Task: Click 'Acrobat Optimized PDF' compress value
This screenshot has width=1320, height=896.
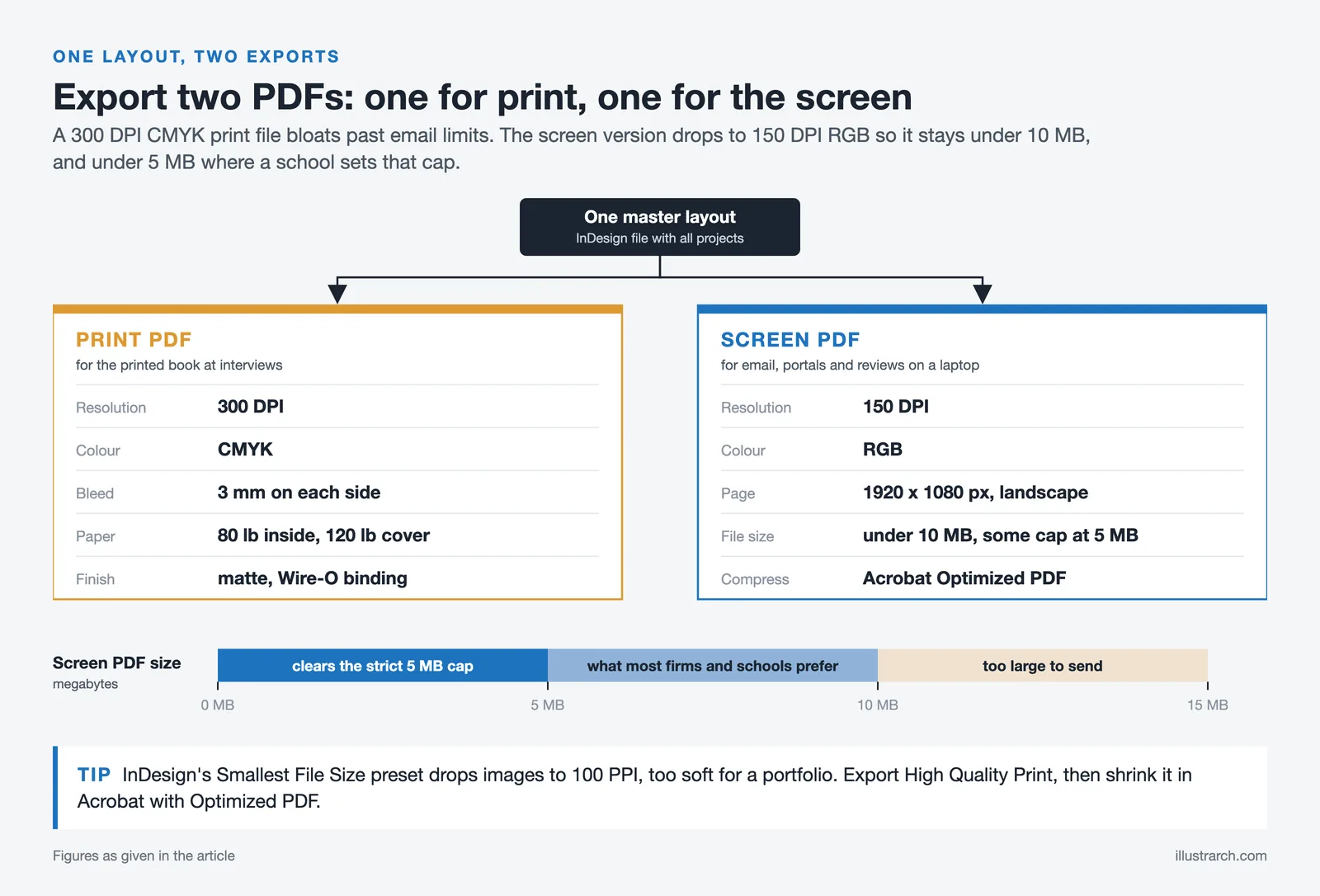Action: (x=964, y=578)
